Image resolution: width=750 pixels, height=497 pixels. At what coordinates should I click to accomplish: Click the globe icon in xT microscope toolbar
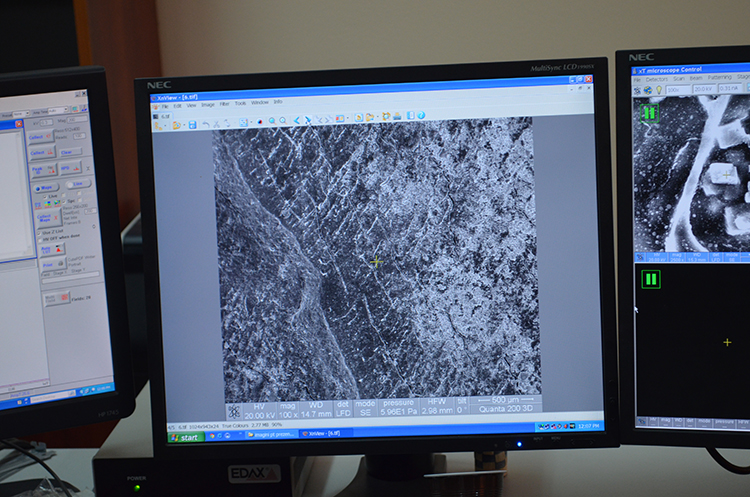click(648, 90)
